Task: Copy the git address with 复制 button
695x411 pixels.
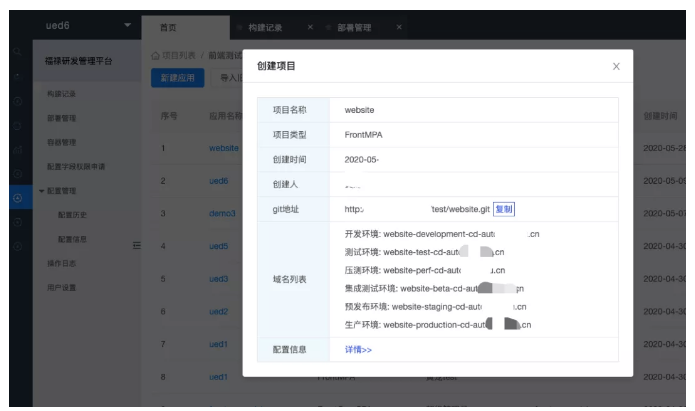Action: pyautogui.click(x=504, y=209)
